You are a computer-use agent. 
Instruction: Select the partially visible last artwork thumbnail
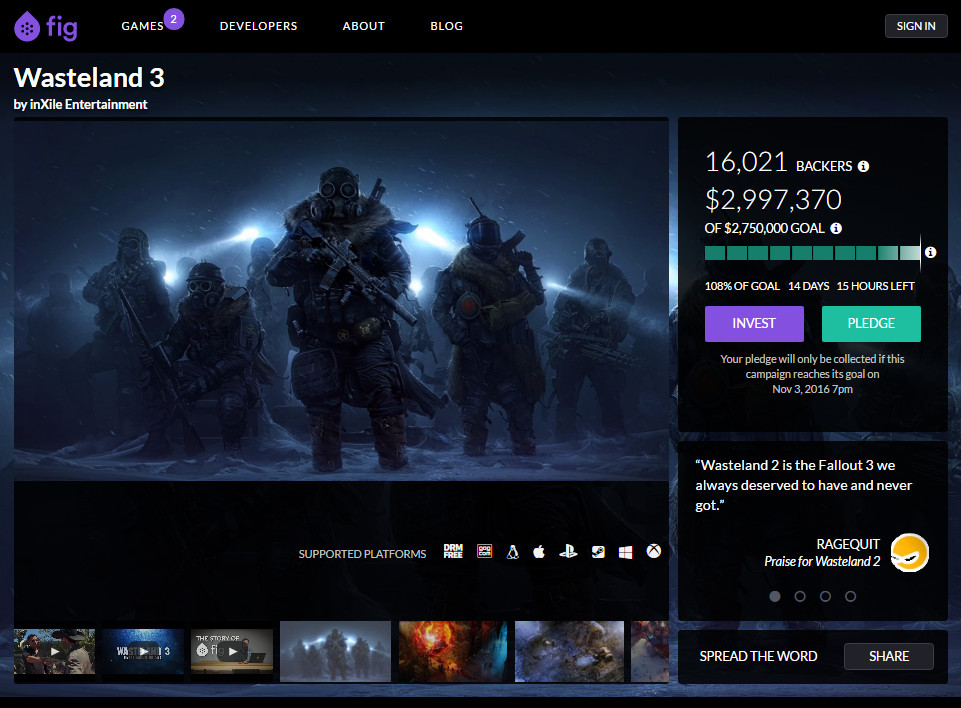(x=650, y=652)
